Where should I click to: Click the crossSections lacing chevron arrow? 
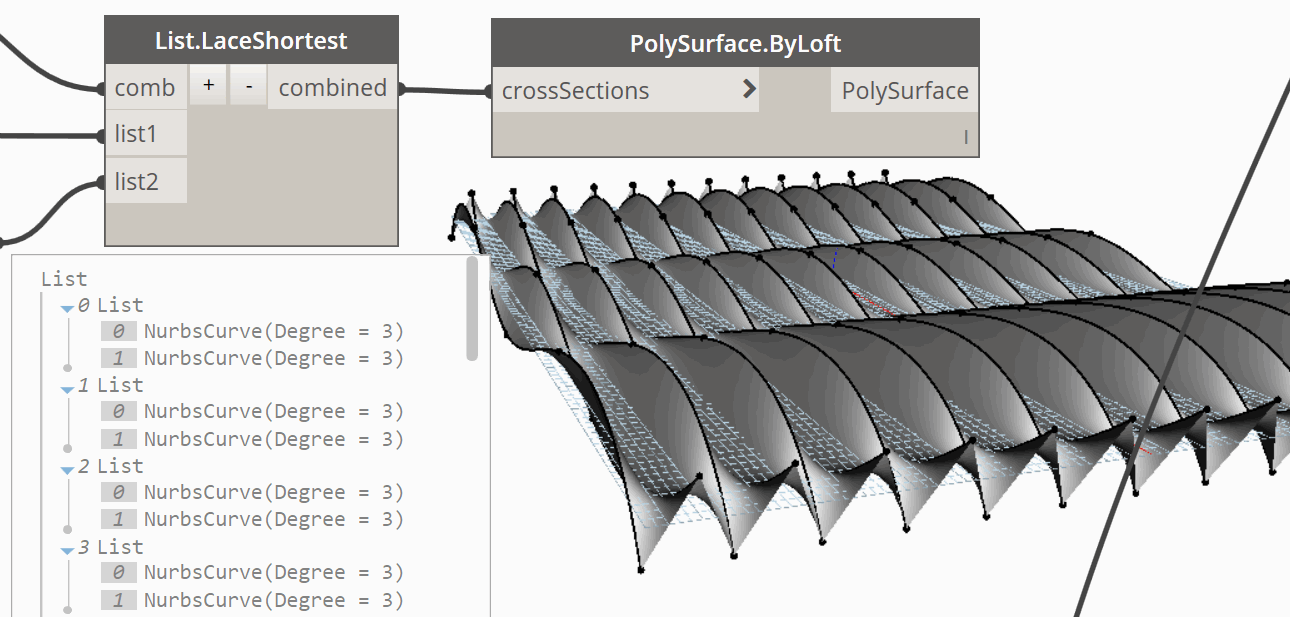coord(750,89)
